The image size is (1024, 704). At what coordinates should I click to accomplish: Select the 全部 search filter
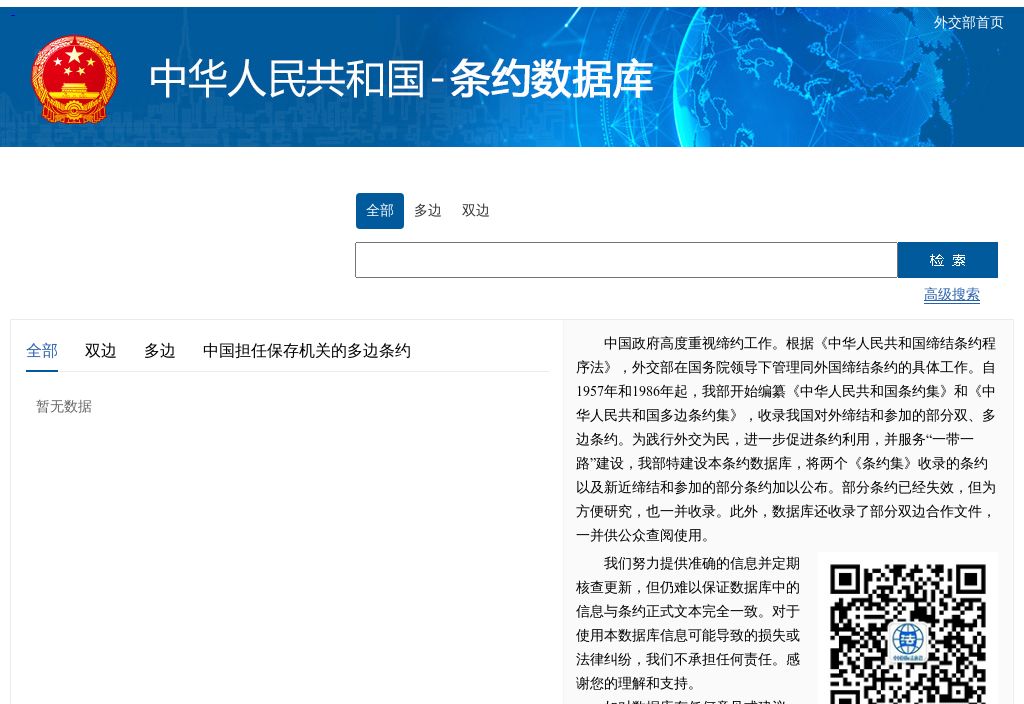(380, 210)
